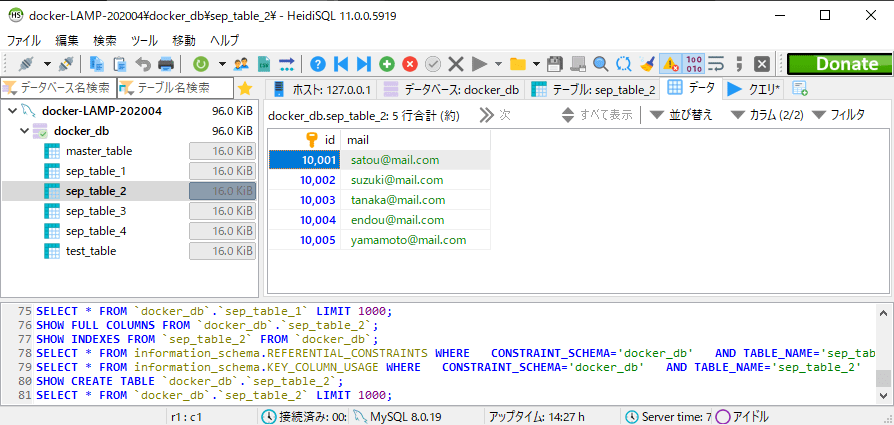Select test_table in the tree
894x425 pixels.
(91, 251)
